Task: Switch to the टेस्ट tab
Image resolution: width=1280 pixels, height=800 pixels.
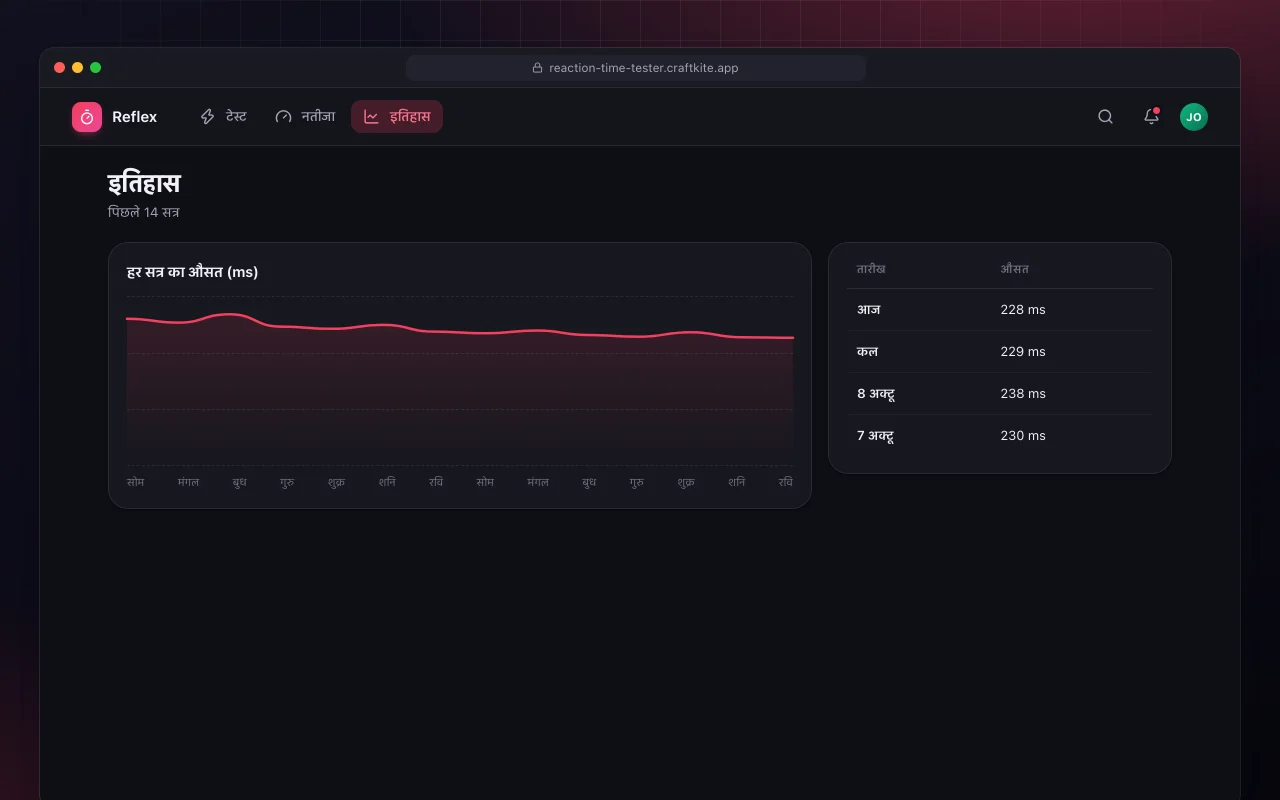Action: click(223, 117)
